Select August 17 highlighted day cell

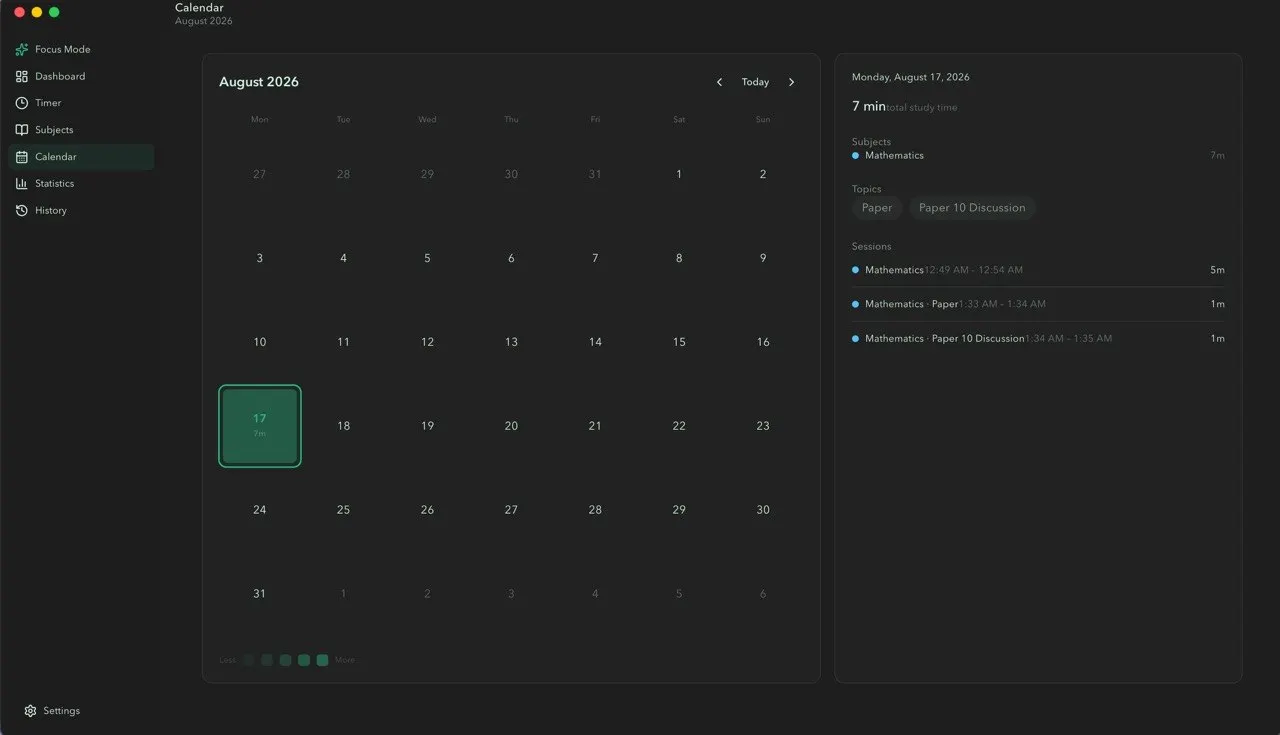(260, 426)
